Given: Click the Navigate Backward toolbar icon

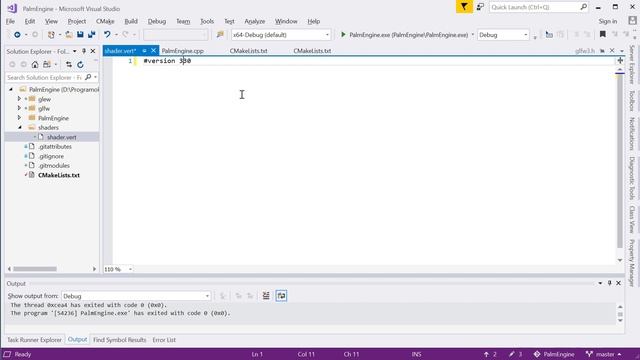Looking at the screenshot, I should (17, 35).
